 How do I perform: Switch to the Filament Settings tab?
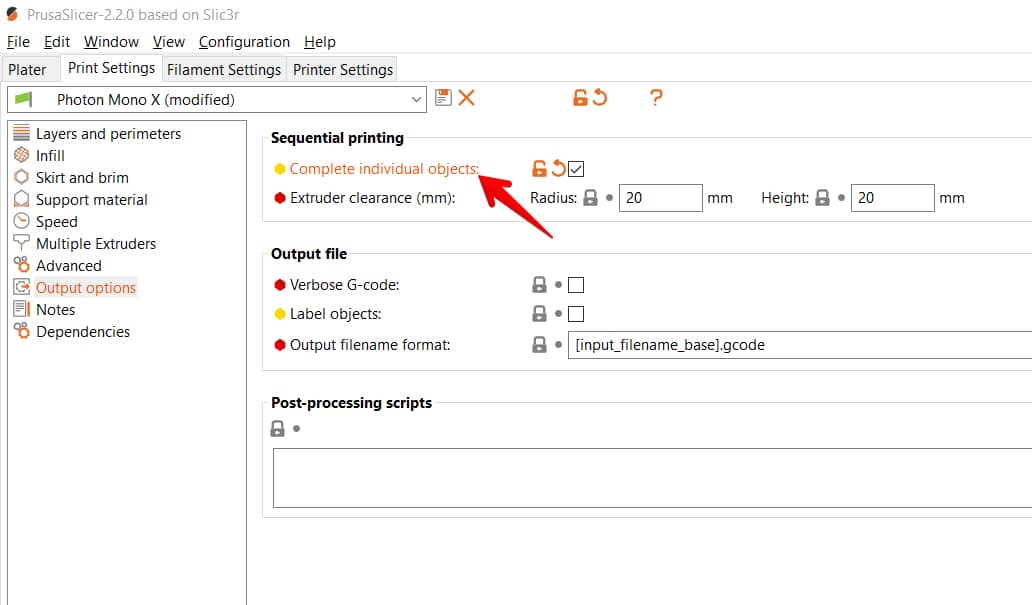pyautogui.click(x=224, y=69)
